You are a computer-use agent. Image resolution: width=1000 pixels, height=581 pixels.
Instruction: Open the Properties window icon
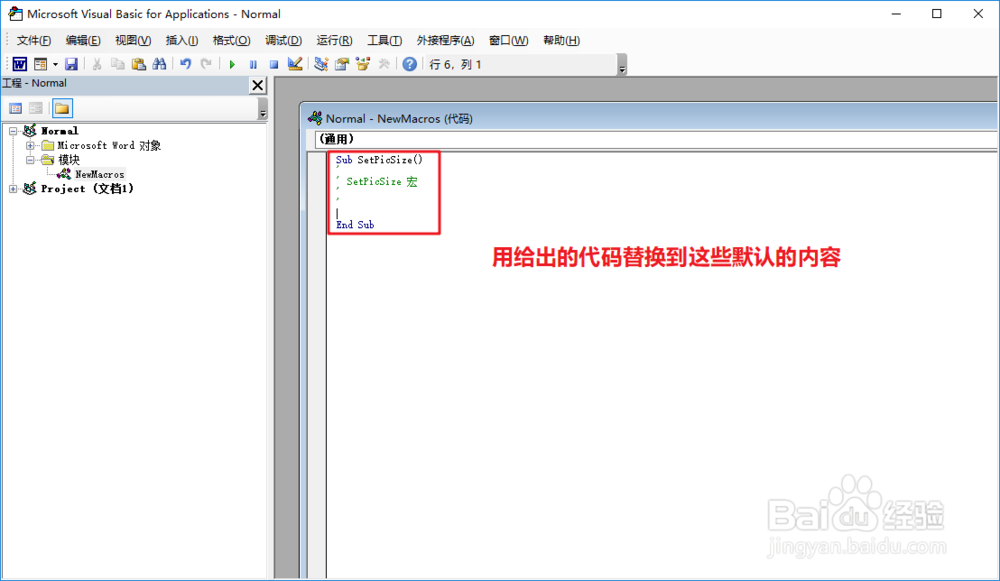coord(342,64)
